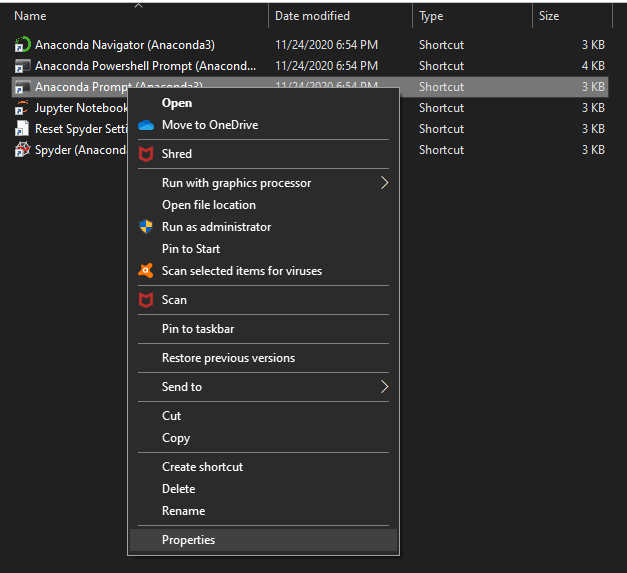Click the Anaconda Powershell Prompt file icon

click(x=22, y=66)
